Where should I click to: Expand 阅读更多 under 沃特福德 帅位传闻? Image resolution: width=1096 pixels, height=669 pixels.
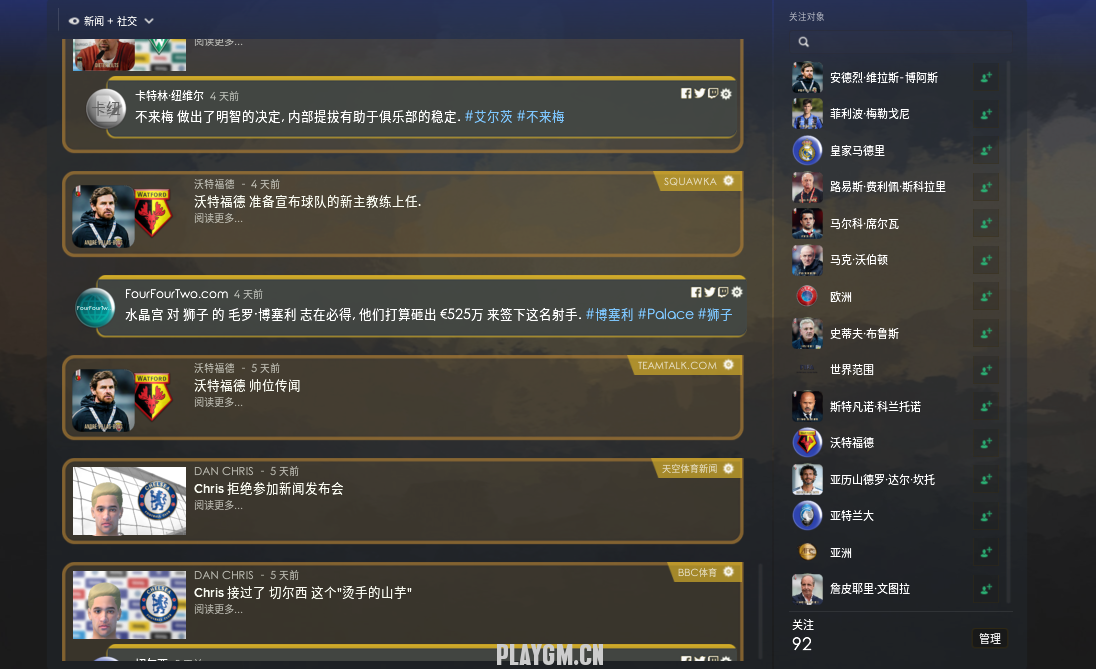click(219, 402)
